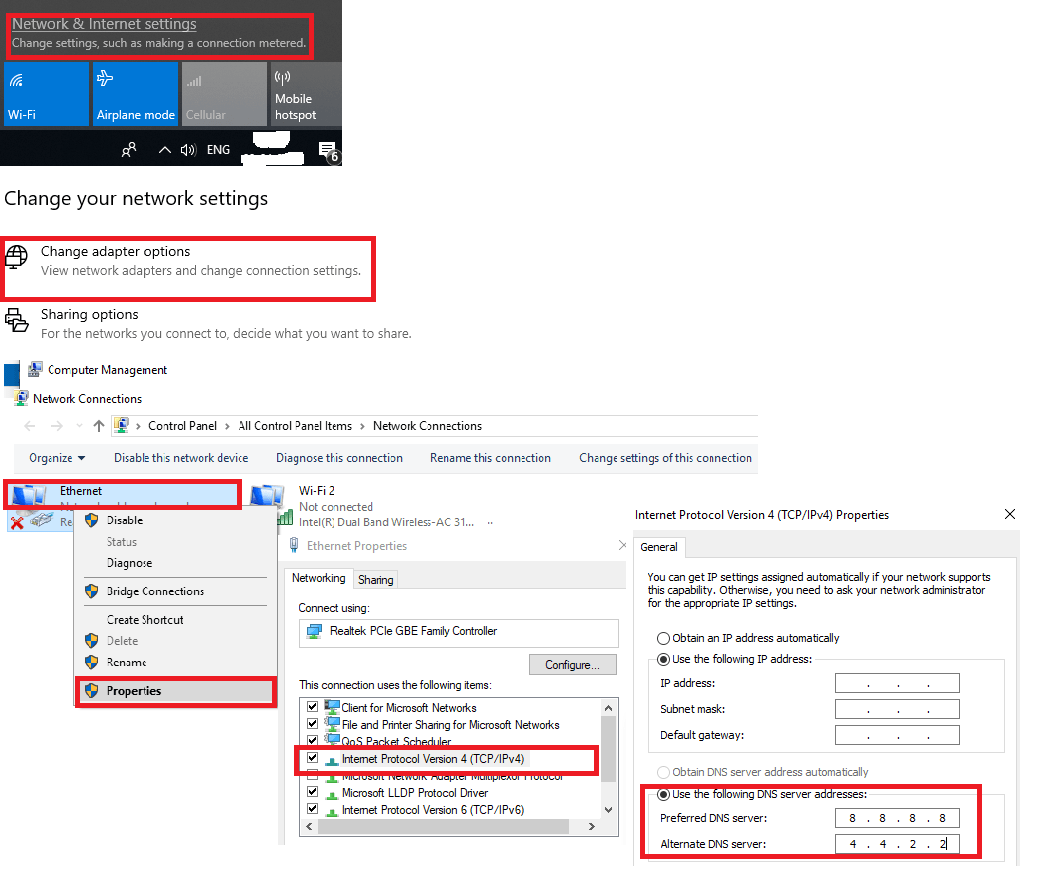Select Obtain an IP address automatically
This screenshot has width=1039, height=870.
(663, 639)
